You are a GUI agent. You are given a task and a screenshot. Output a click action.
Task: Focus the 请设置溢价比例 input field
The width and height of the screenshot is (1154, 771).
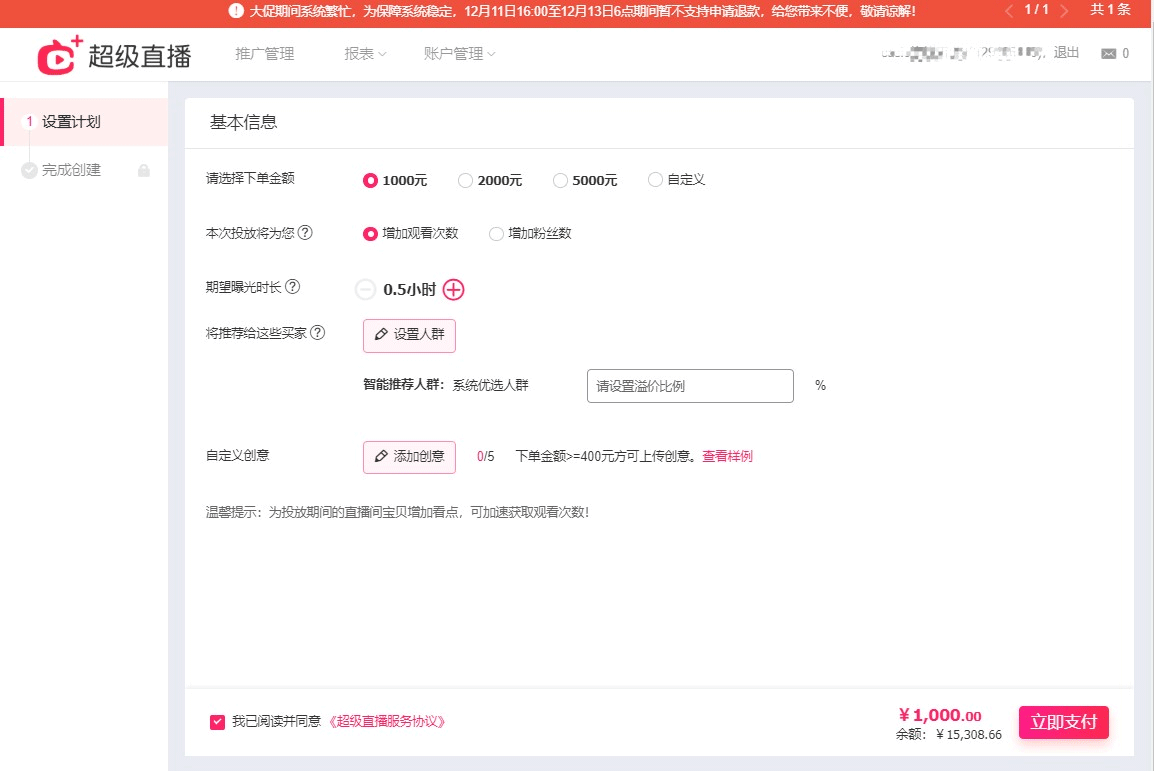690,386
